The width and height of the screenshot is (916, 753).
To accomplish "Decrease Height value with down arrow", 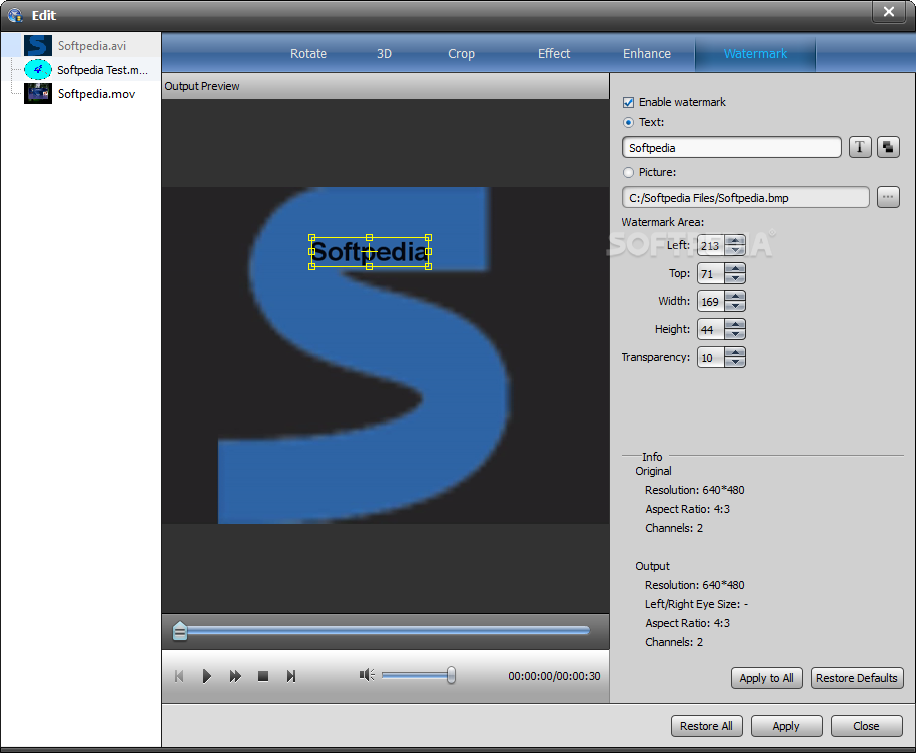I will coord(735,334).
